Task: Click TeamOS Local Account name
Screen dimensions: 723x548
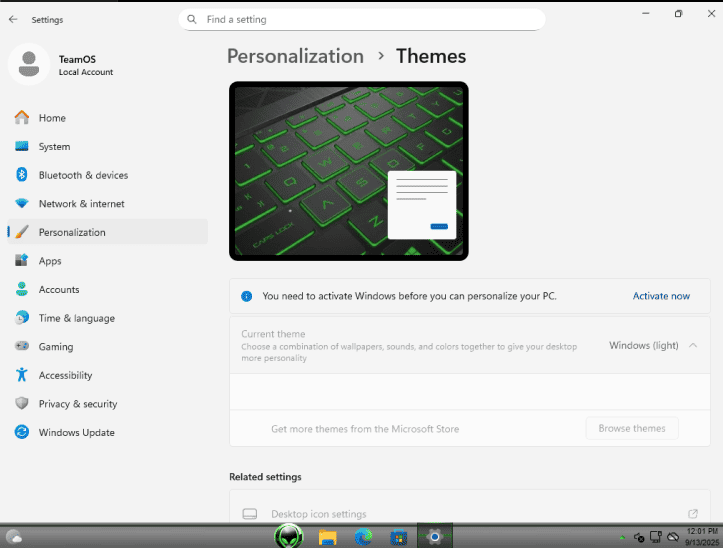Action: tap(86, 65)
